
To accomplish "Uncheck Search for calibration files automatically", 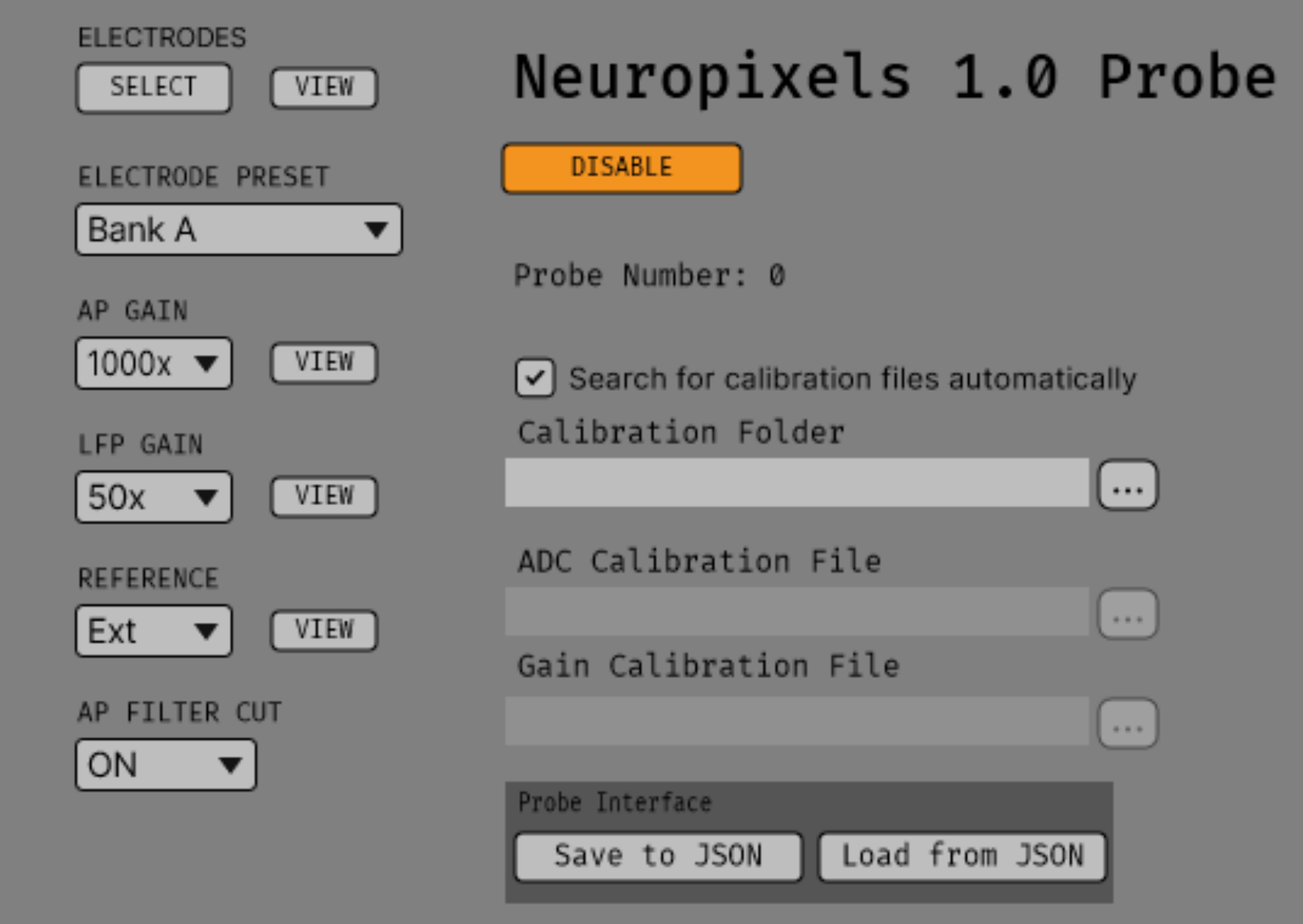I will pos(535,378).
